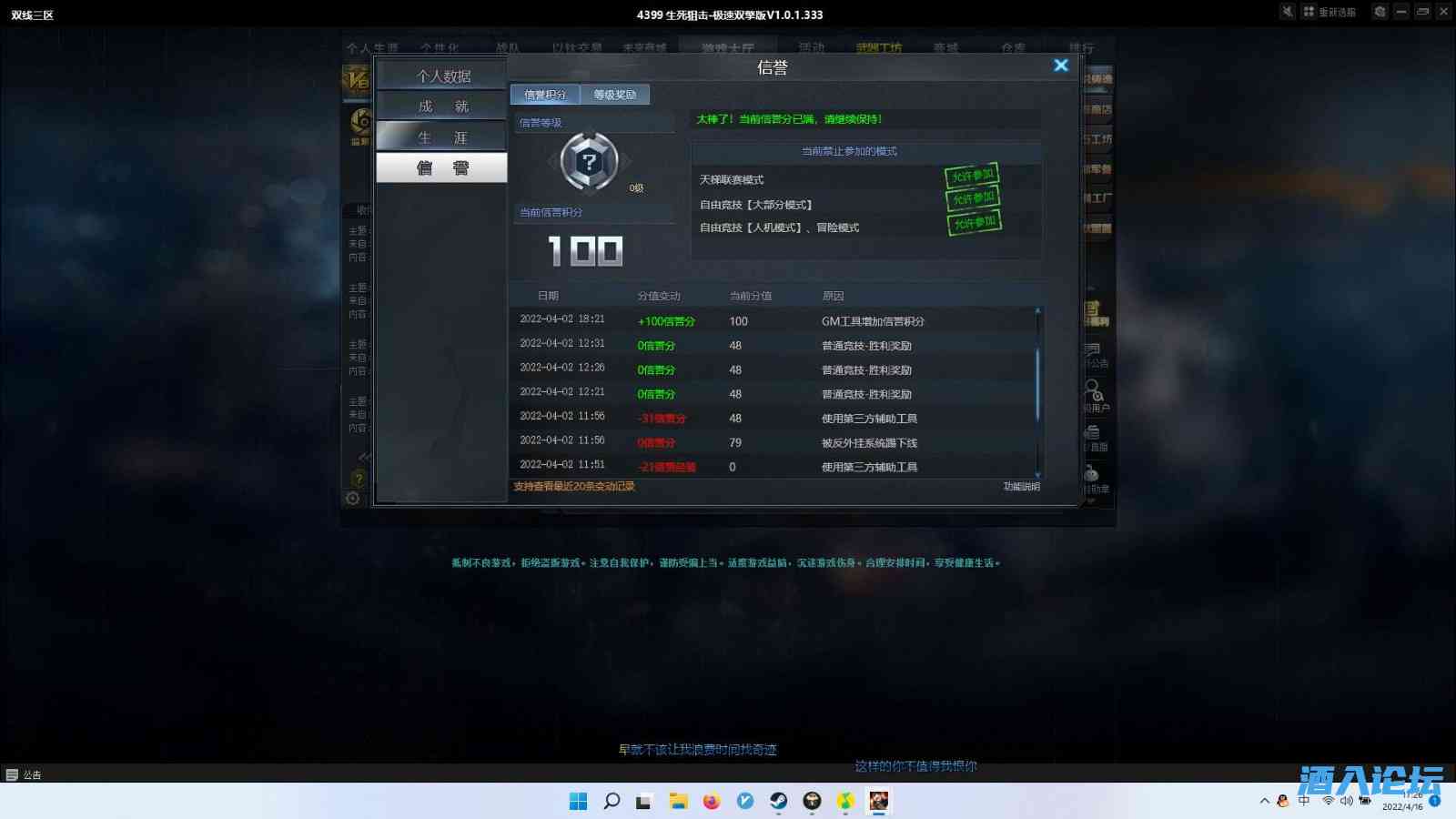Select the record row dated 2022-04-02 12:26
This screenshot has width=1456, height=819.
click(x=773, y=369)
